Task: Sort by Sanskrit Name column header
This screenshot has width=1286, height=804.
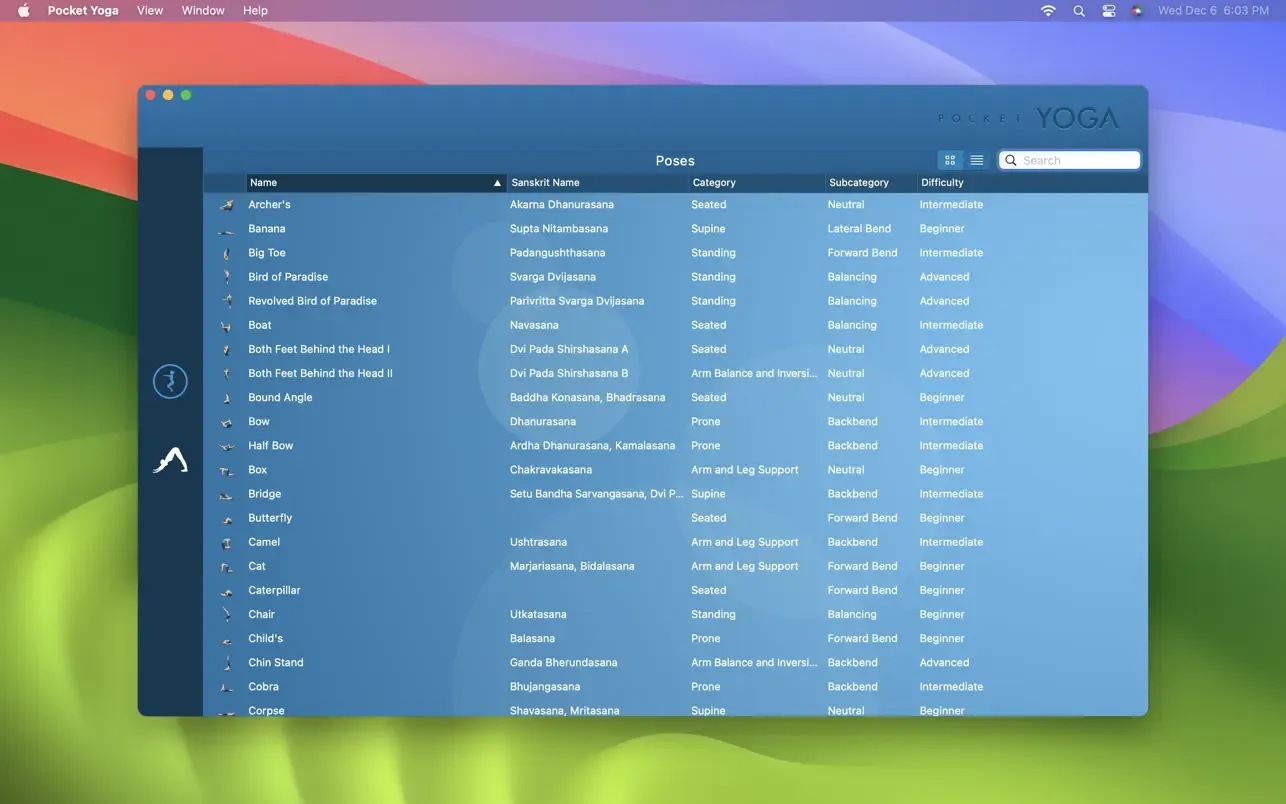Action: [x=545, y=183]
